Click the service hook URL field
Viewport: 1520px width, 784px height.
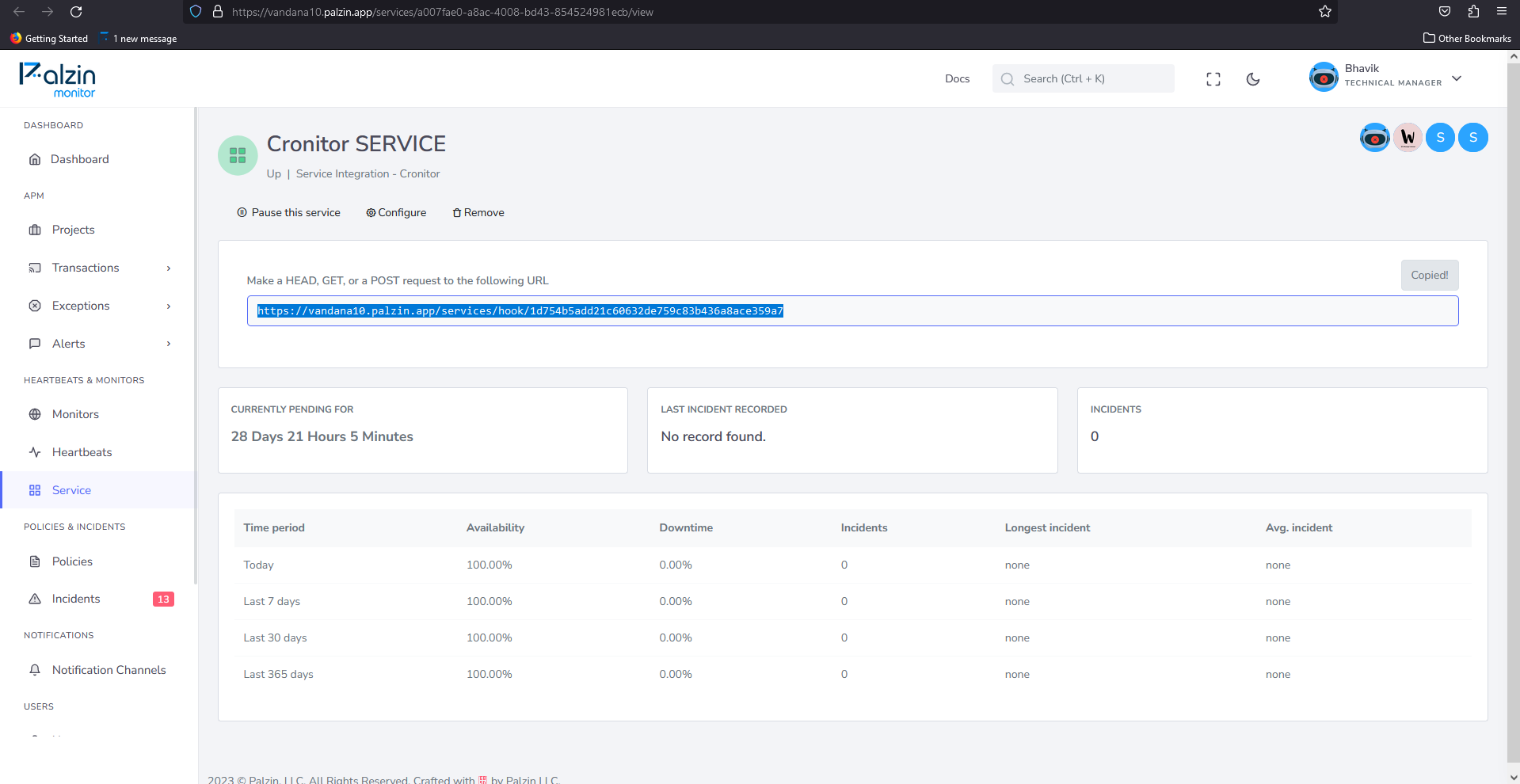[x=852, y=310]
